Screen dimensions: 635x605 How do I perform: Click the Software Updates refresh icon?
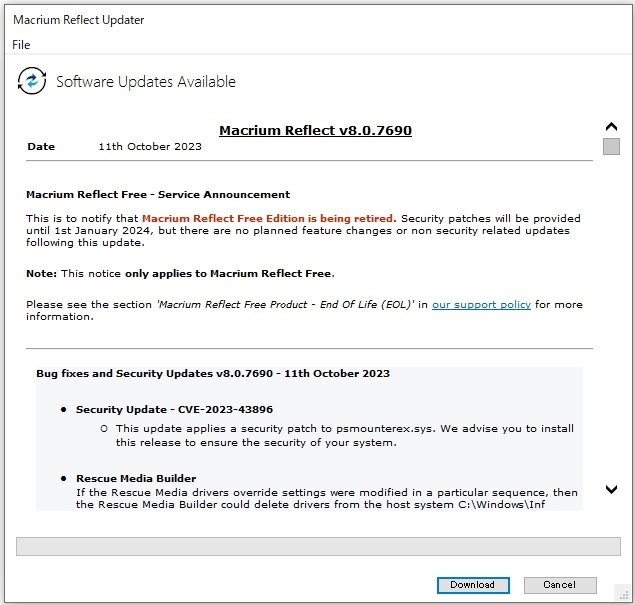point(32,81)
